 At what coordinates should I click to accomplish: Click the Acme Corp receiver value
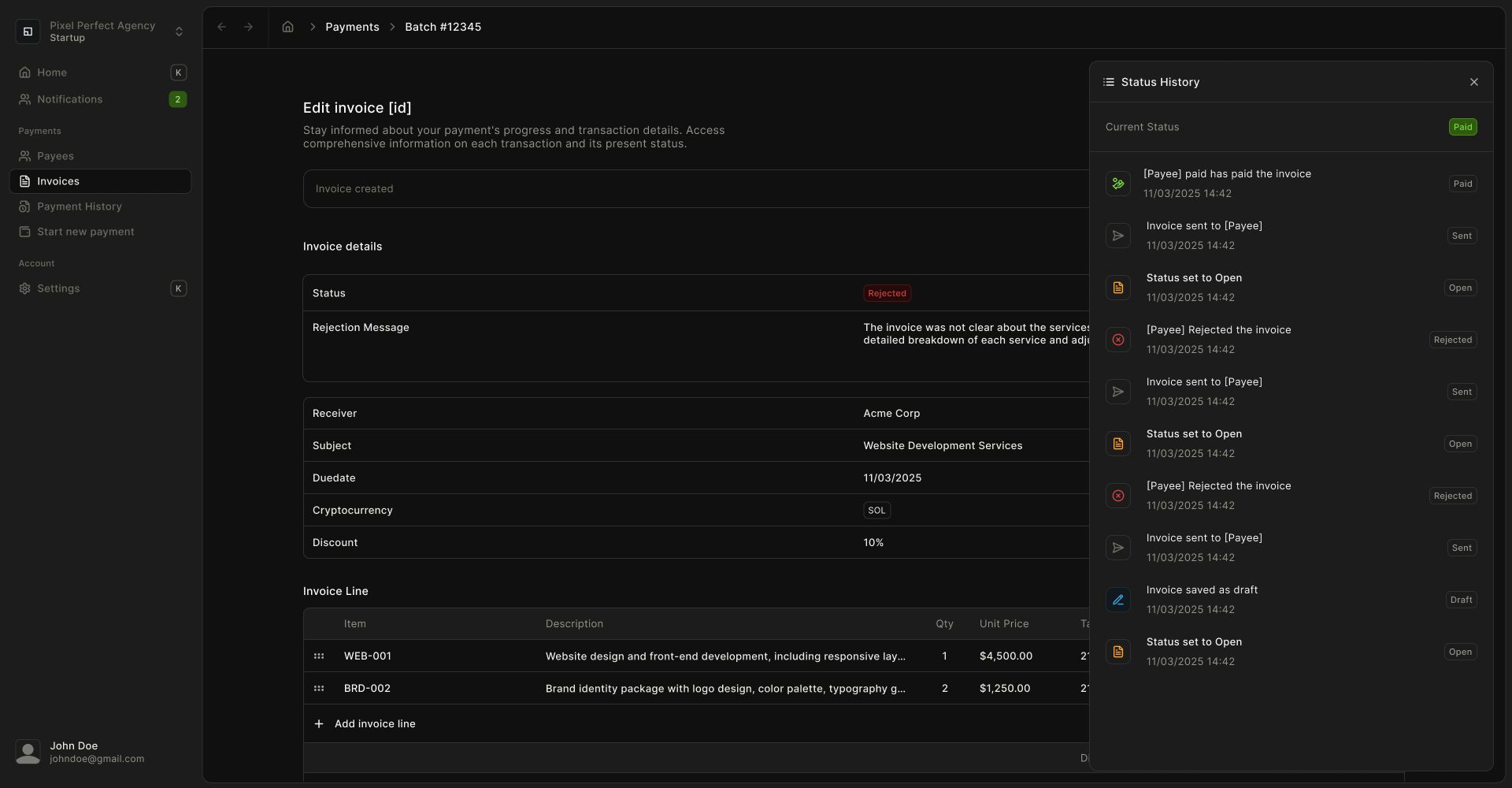pyautogui.click(x=891, y=414)
